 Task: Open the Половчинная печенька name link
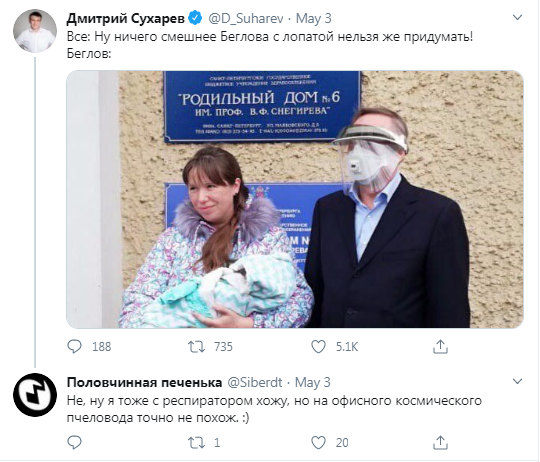pos(144,382)
